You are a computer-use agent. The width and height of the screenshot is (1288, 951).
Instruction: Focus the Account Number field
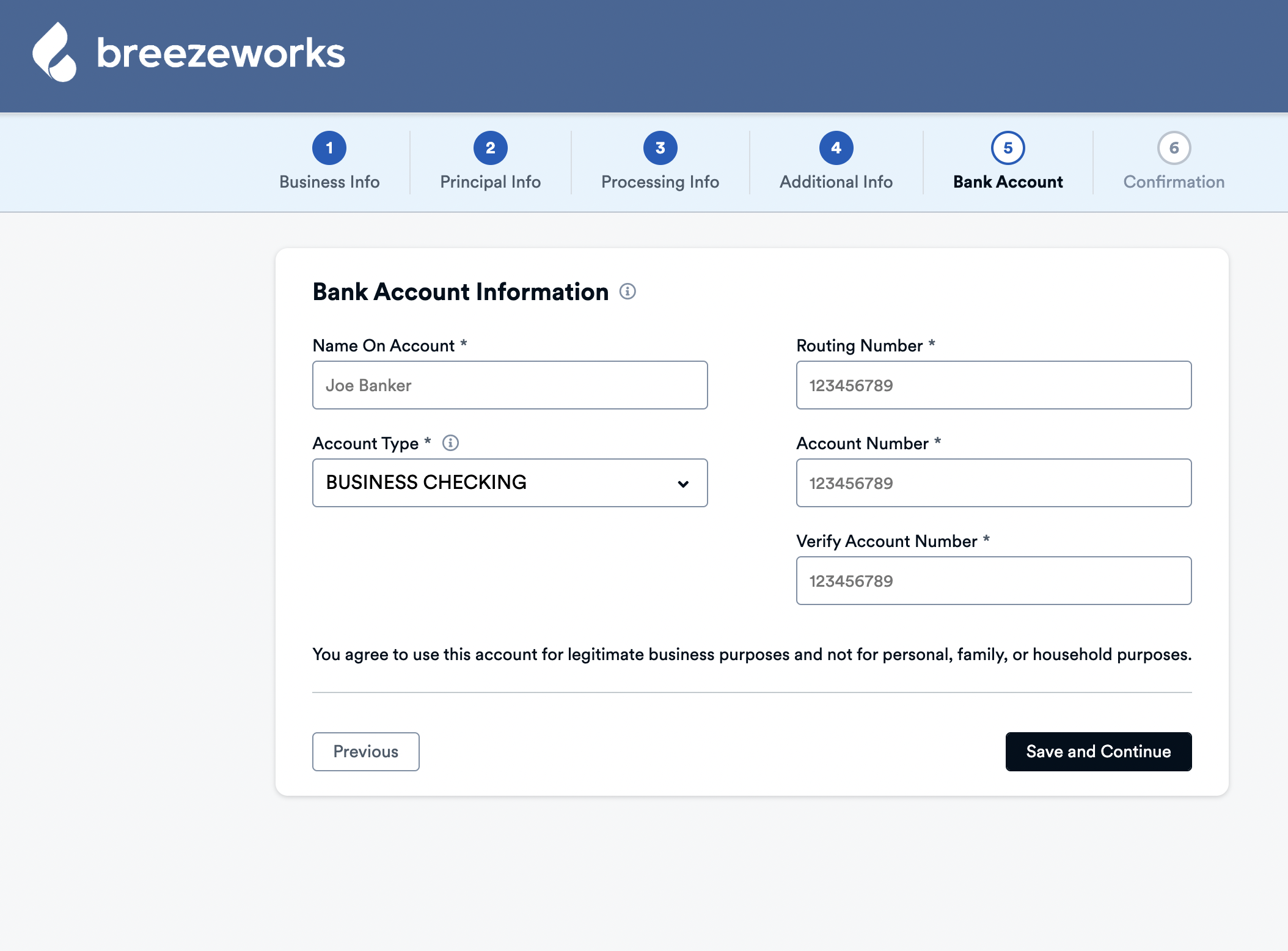pyautogui.click(x=994, y=483)
